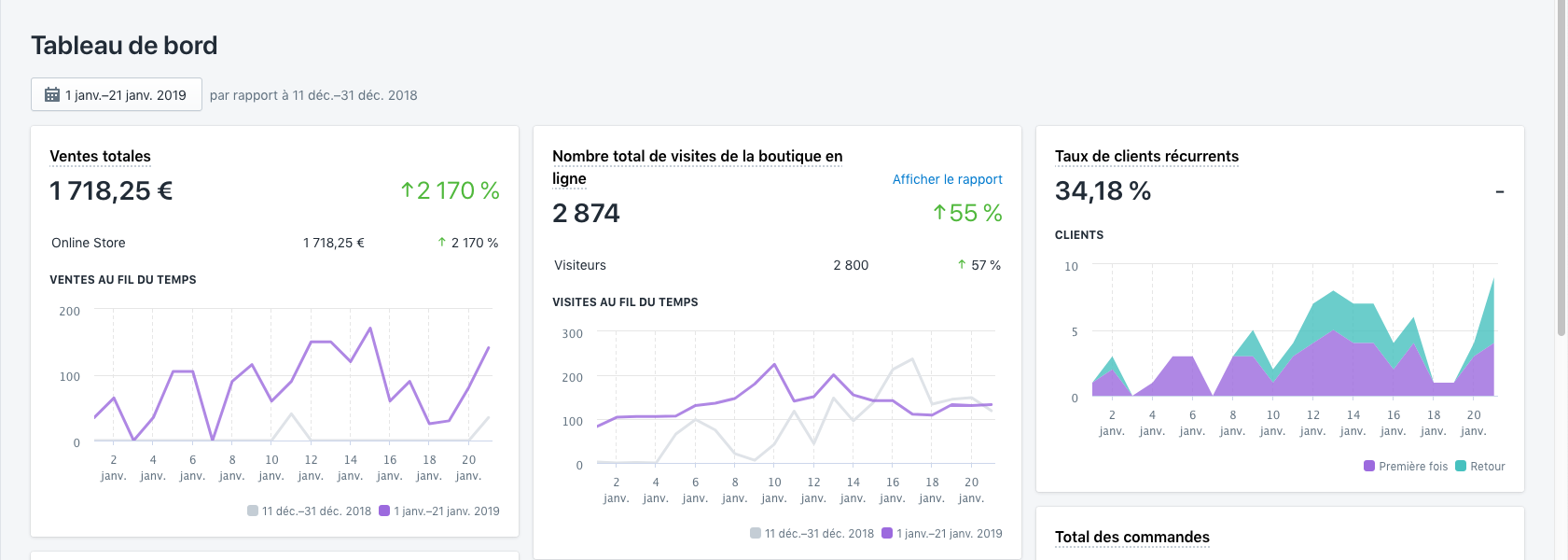Click the Ventes totales card title

[100, 156]
